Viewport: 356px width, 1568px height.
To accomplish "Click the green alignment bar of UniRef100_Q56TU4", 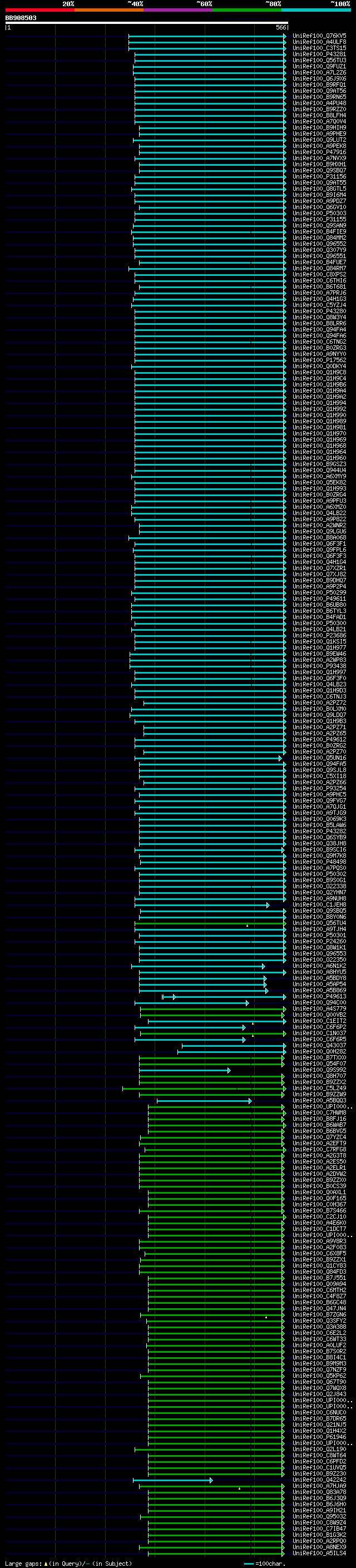I will pyautogui.click(x=210, y=923).
